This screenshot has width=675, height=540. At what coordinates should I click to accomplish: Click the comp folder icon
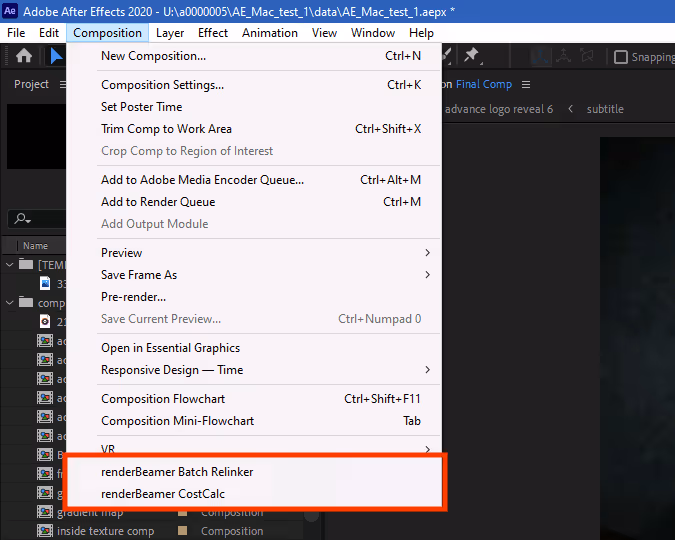coord(26,302)
